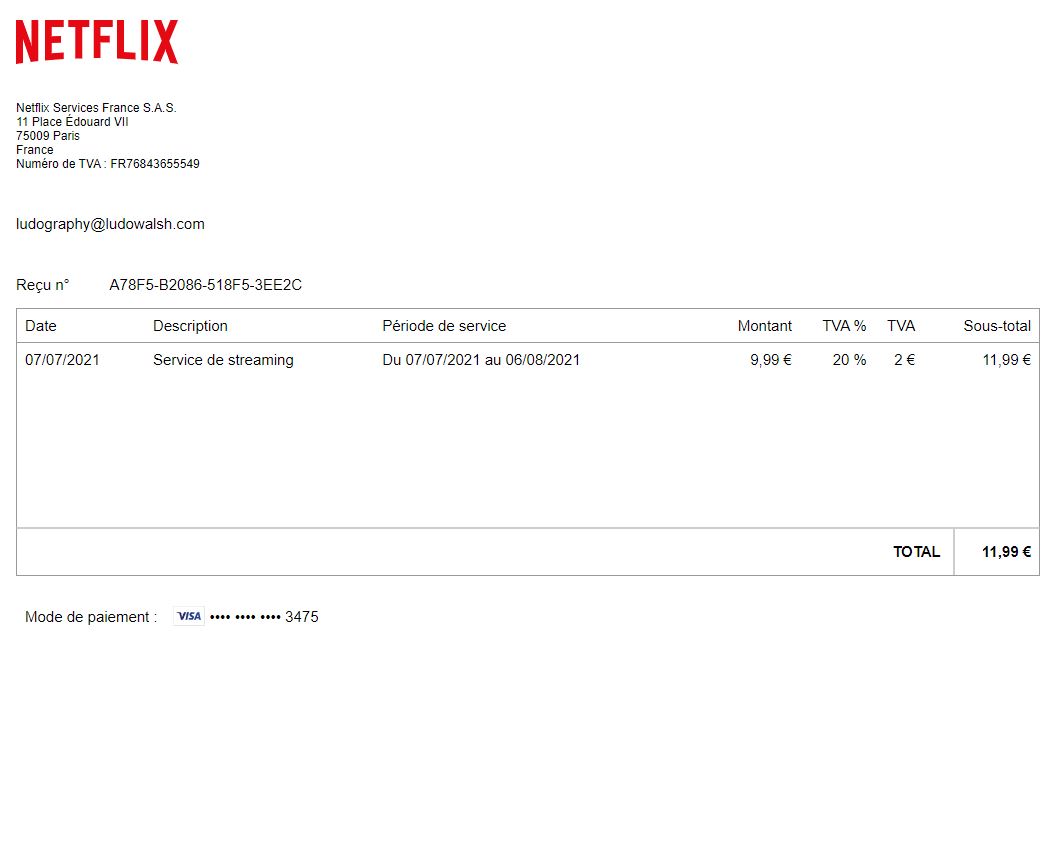Click the service period Du 07/07/2021 au 06/08/2021
The height and width of the screenshot is (856, 1050).
[x=481, y=360]
